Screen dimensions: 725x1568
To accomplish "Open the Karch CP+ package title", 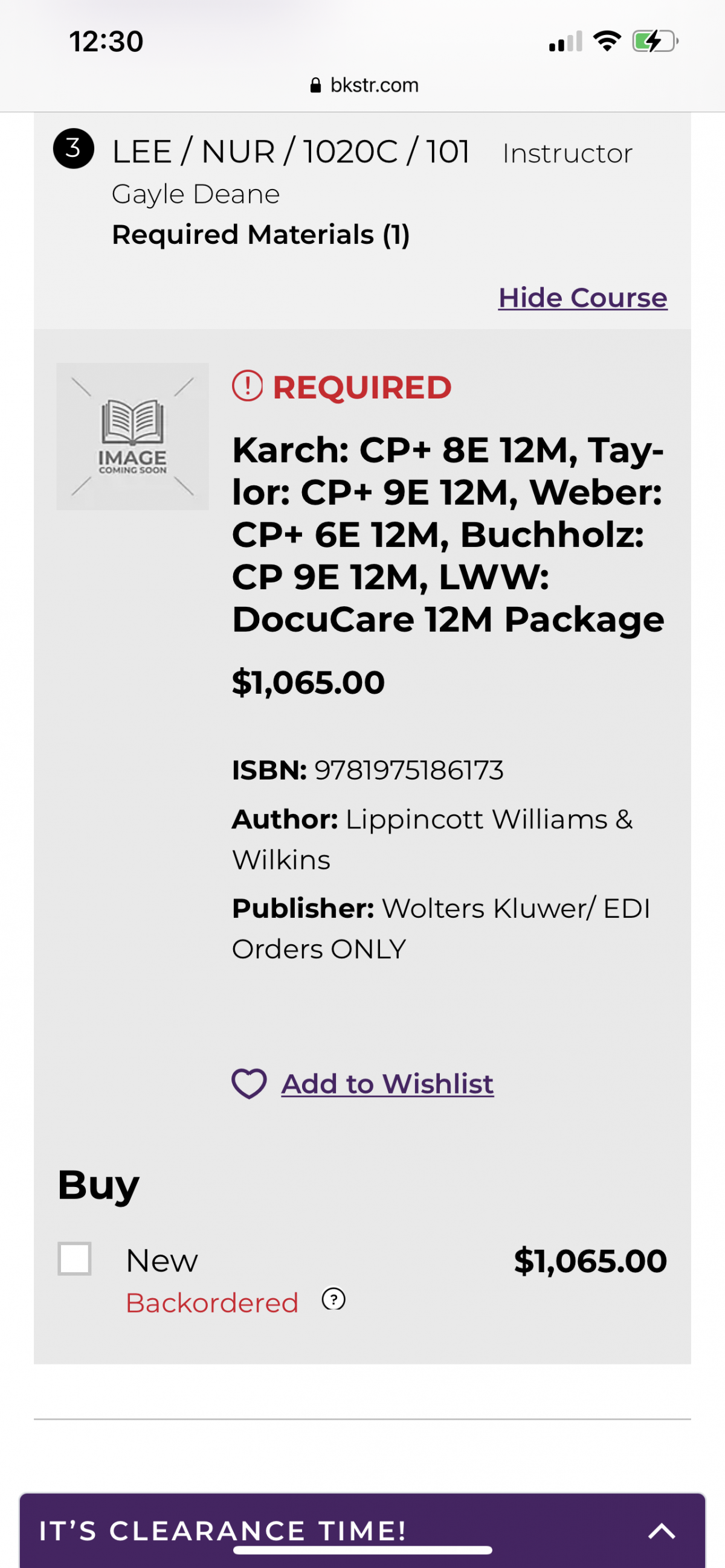I will click(448, 535).
